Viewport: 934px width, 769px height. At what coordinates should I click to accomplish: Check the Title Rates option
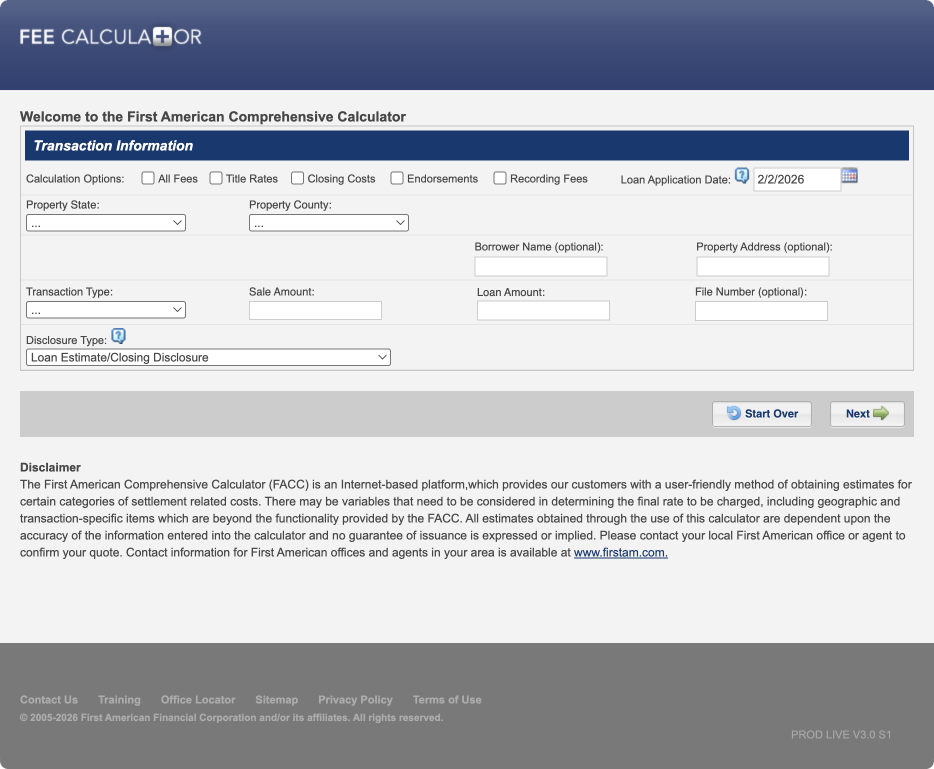click(216, 177)
